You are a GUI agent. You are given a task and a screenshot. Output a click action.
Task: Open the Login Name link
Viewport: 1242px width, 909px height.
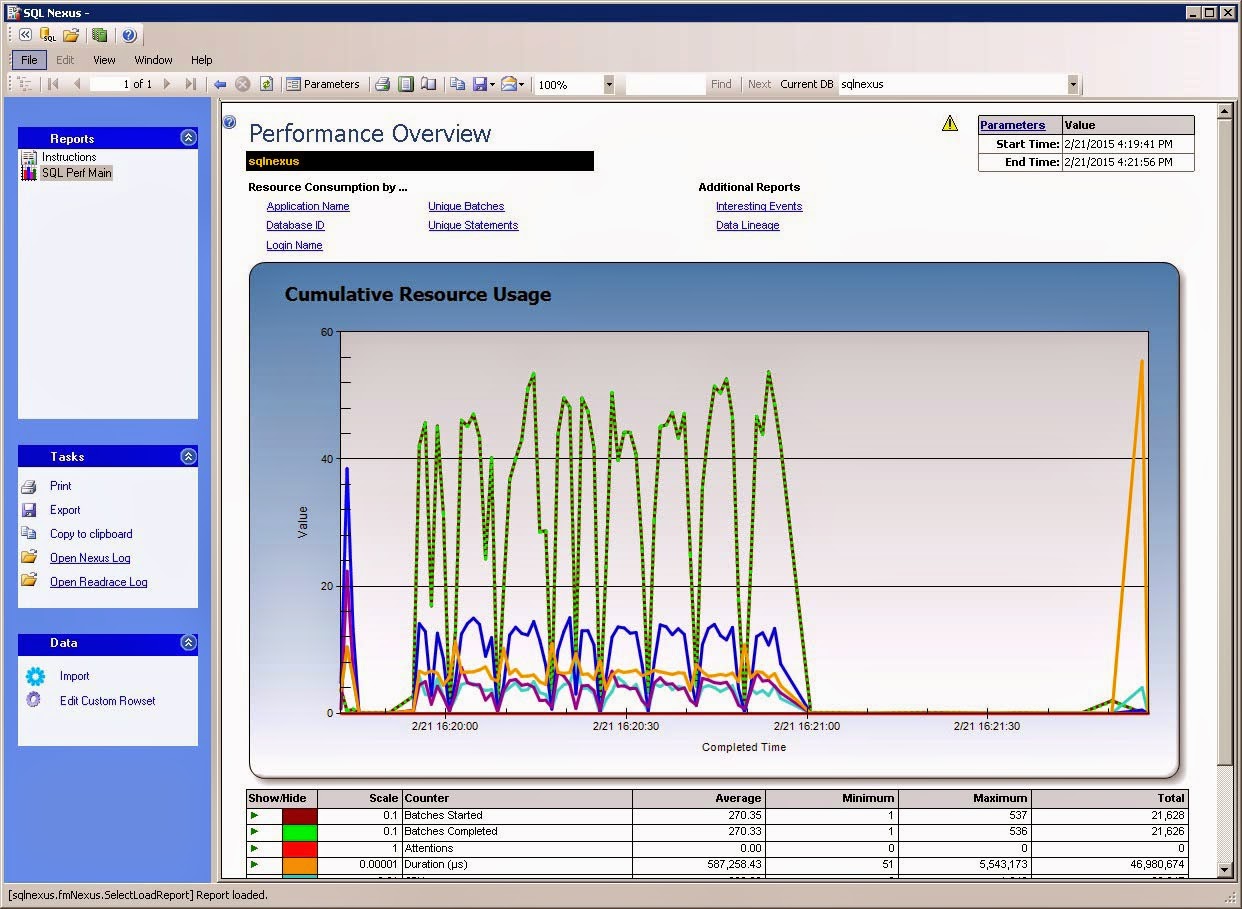pos(294,245)
